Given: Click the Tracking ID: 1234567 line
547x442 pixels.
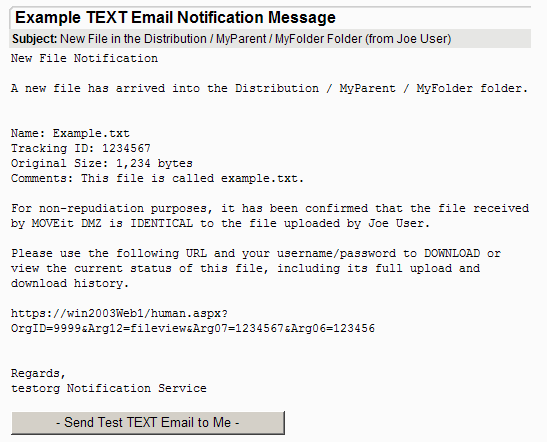Looking at the screenshot, I should [x=81, y=148].
